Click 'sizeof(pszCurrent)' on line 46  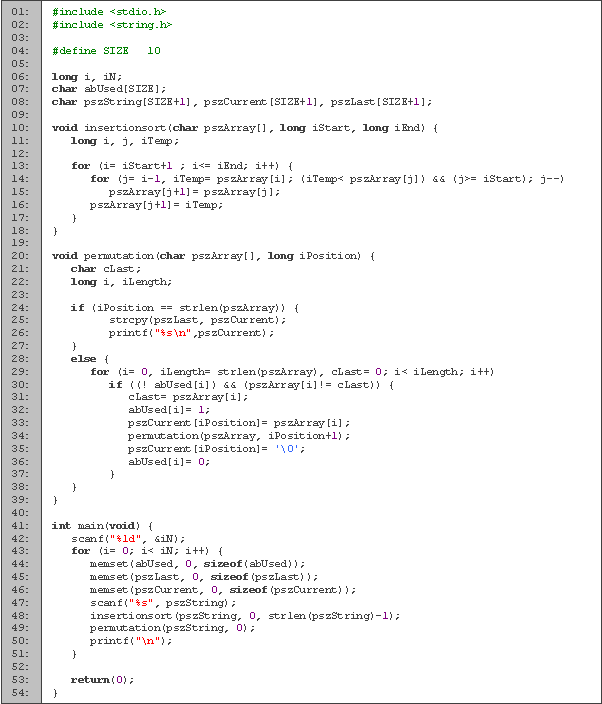290,590
